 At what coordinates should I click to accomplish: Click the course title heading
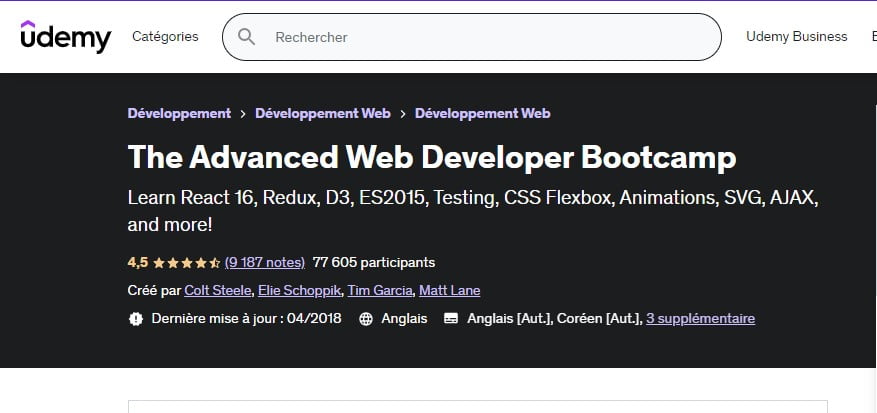[x=432, y=157]
